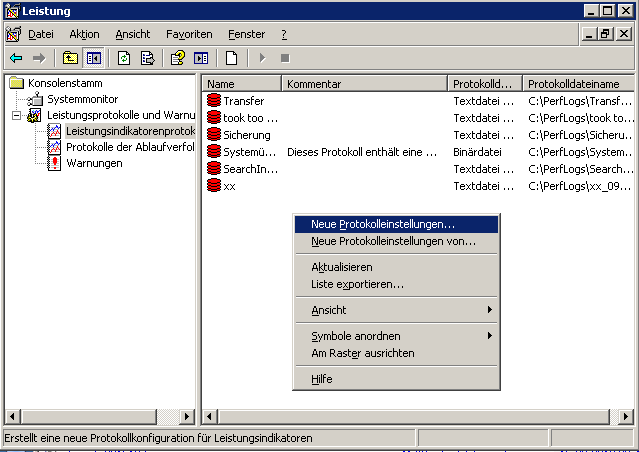Image resolution: width=639 pixels, height=452 pixels.
Task: Select the Warnungen tree item label
Action: [x=94, y=163]
